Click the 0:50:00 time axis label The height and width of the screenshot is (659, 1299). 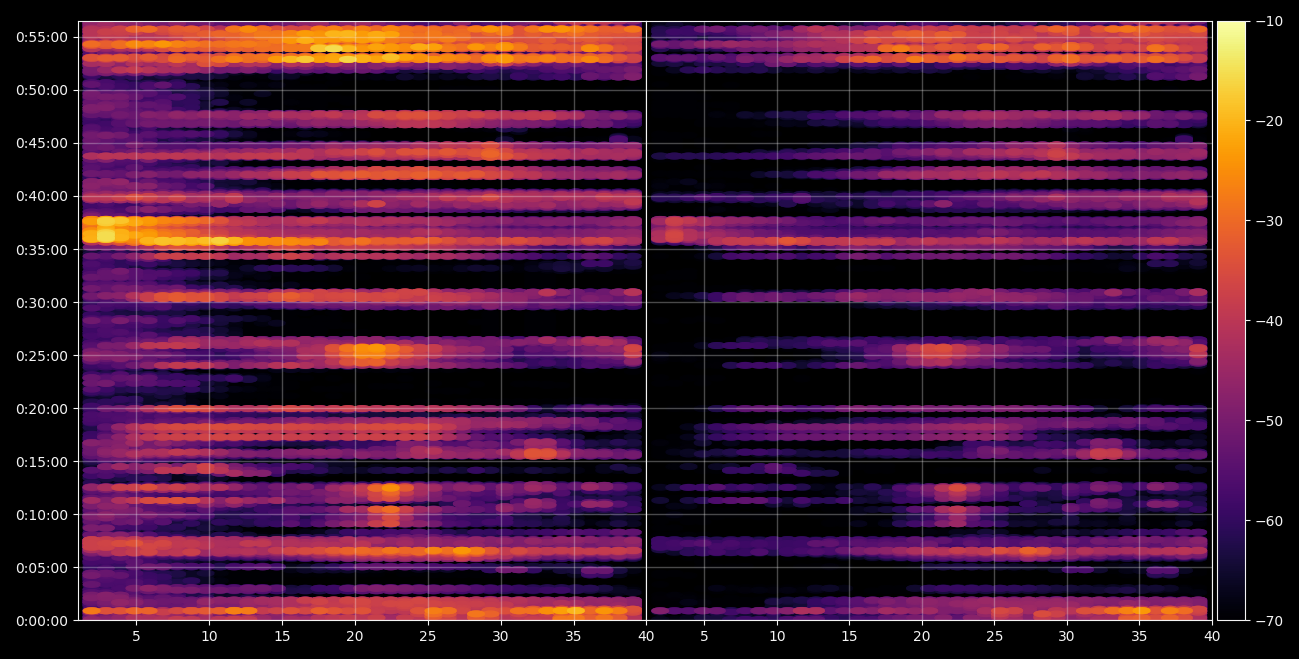[42, 90]
